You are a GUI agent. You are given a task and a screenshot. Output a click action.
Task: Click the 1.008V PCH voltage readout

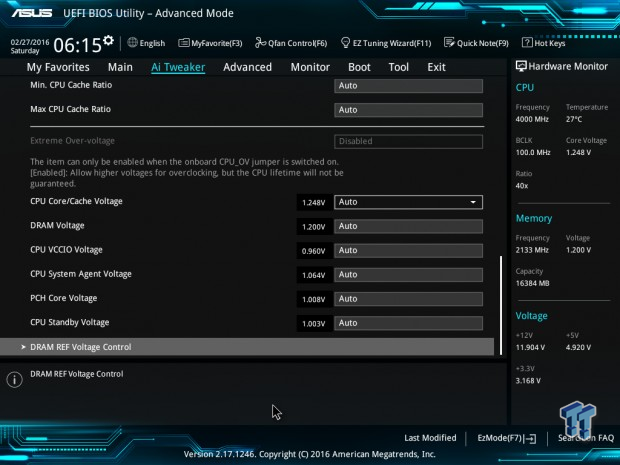(314, 299)
